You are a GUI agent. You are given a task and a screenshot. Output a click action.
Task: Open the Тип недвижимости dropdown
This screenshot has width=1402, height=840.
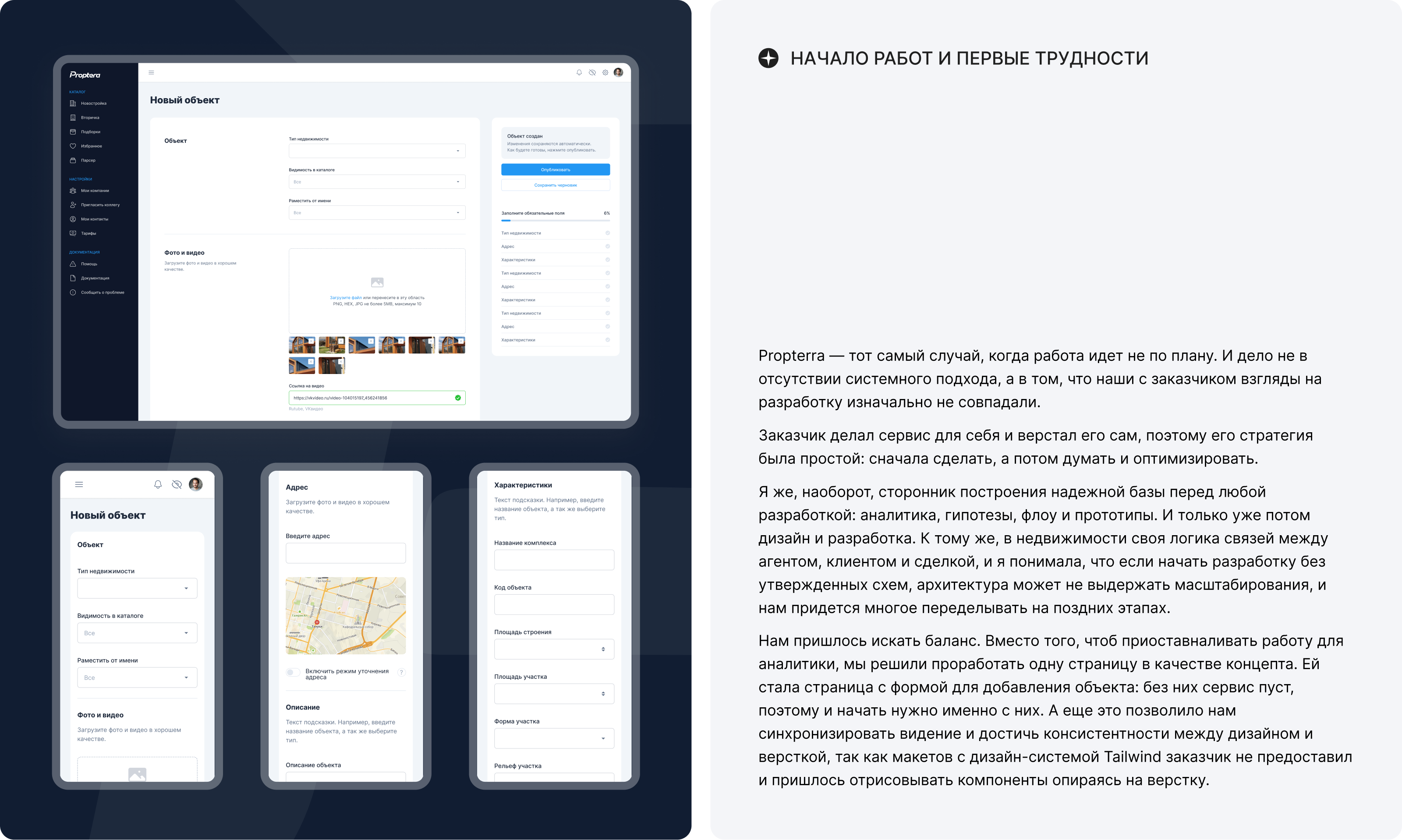click(x=377, y=151)
